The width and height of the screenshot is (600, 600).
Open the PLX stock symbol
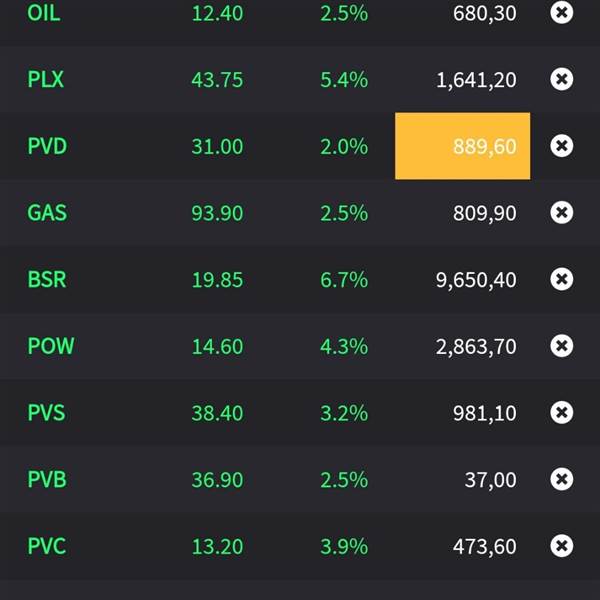[46, 80]
